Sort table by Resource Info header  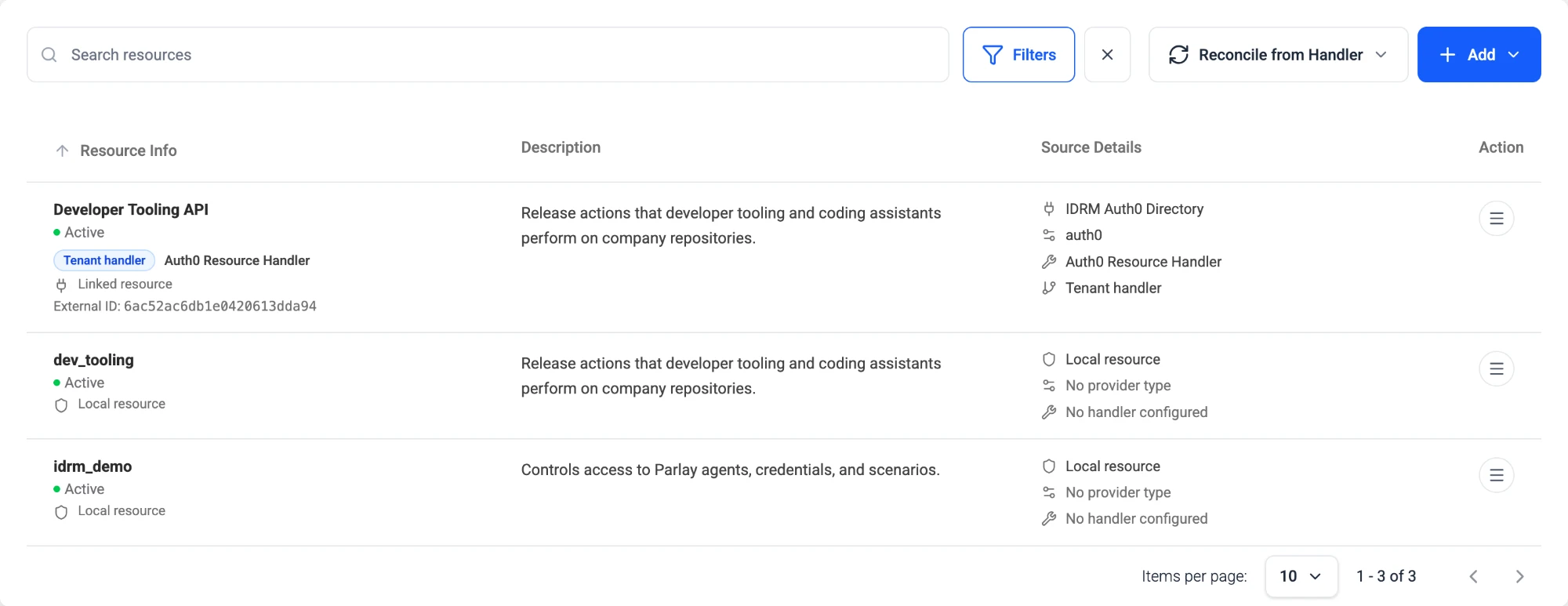pos(128,151)
